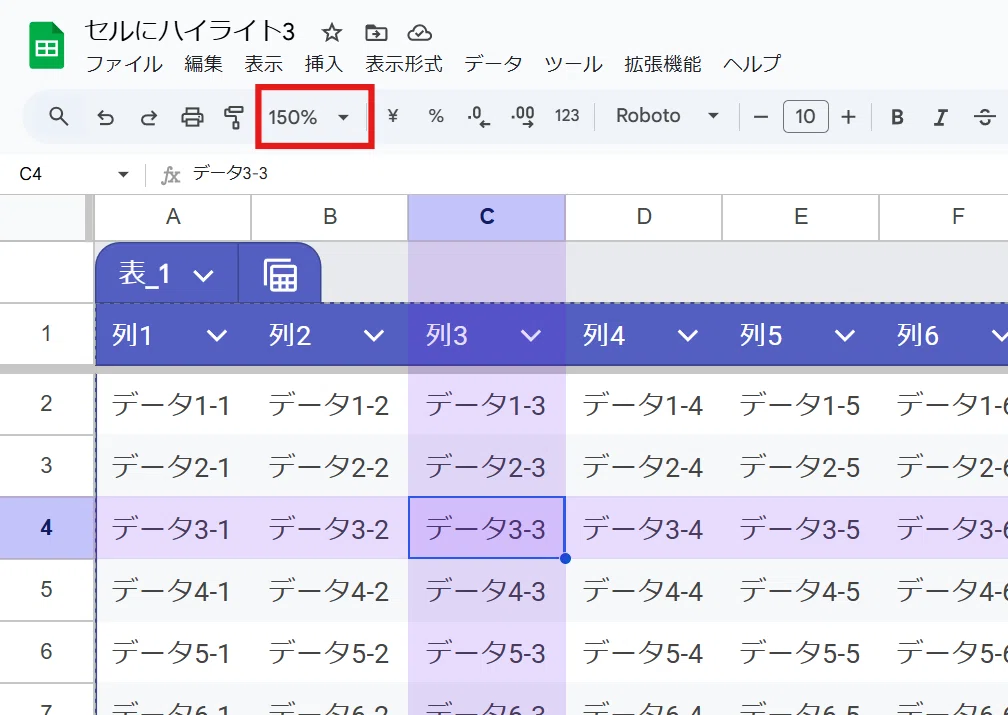Undo the last action
Viewport: 1008px width, 715px height.
point(105,117)
